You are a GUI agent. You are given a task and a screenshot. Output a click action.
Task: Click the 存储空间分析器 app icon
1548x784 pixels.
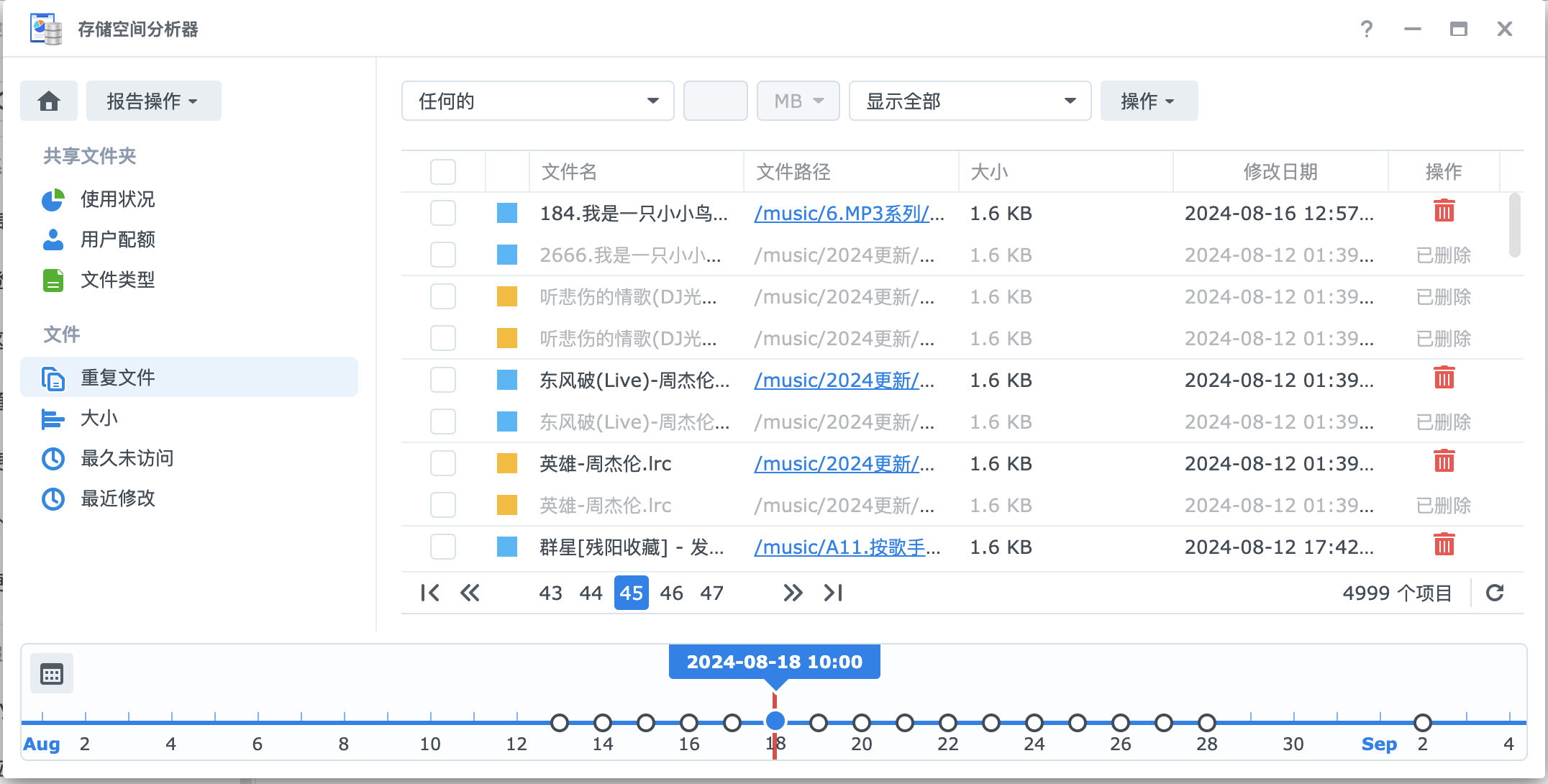coord(46,29)
